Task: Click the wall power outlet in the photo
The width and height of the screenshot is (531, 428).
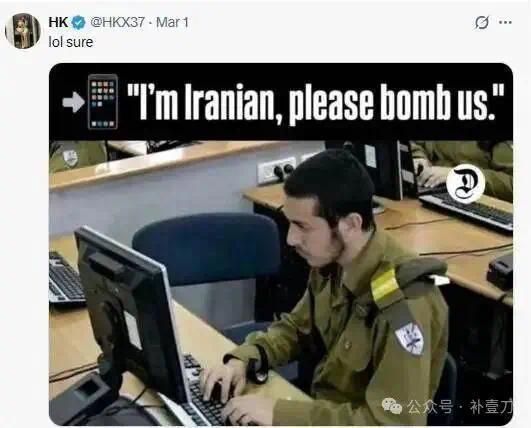Action: click(x=276, y=170)
